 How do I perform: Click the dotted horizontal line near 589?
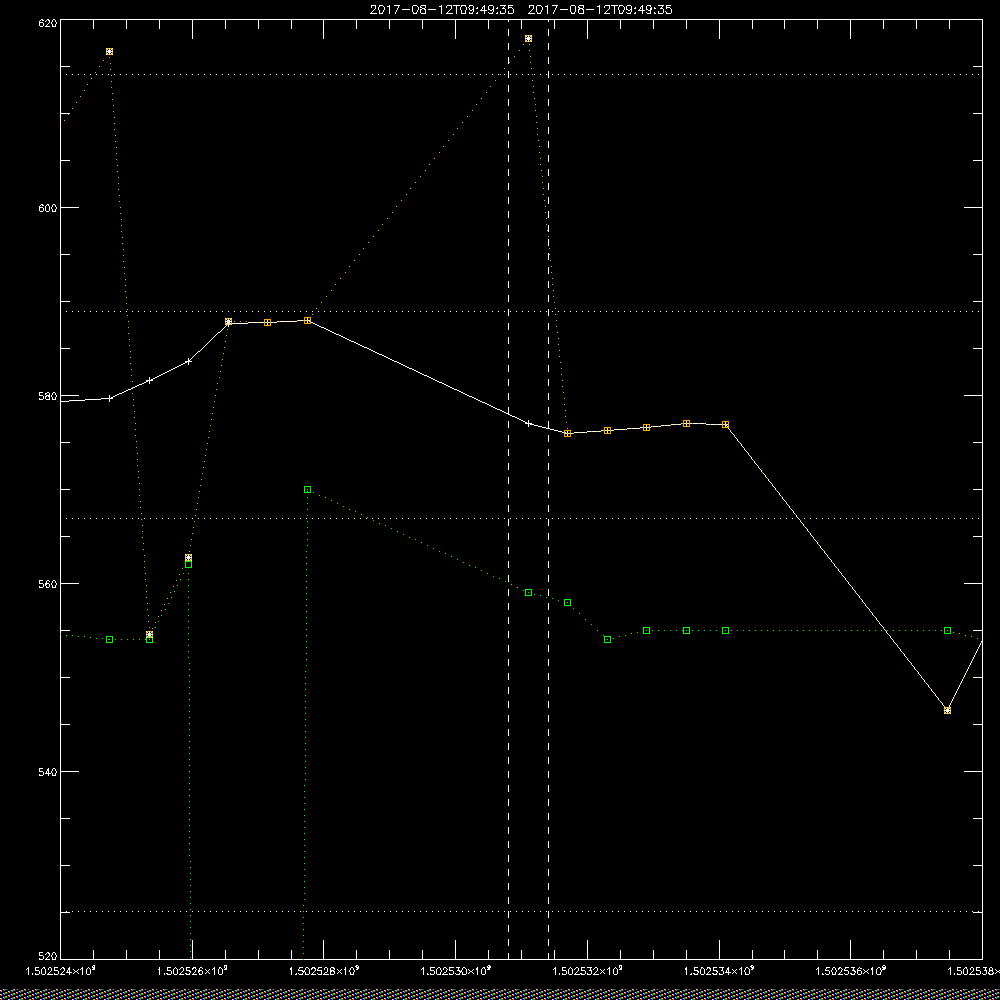tap(521, 311)
